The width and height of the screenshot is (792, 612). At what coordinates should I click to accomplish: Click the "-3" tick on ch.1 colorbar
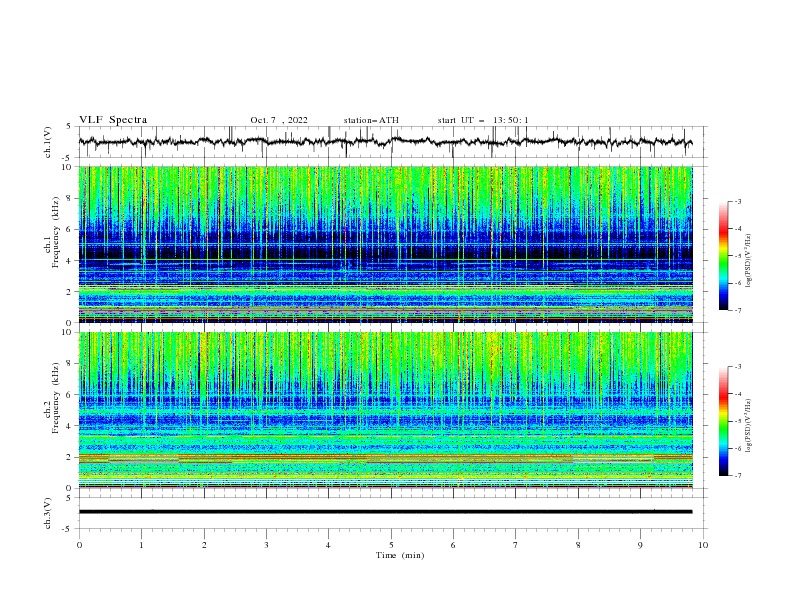(737, 201)
